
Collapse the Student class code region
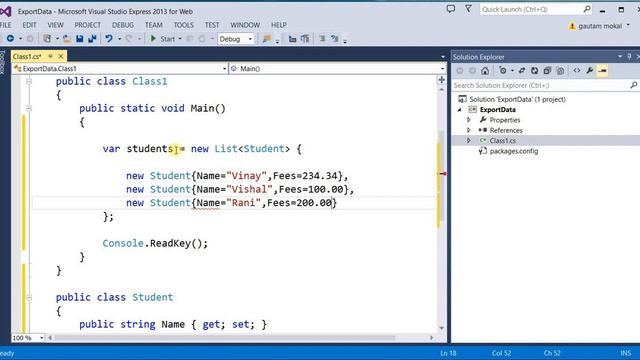point(29,297)
